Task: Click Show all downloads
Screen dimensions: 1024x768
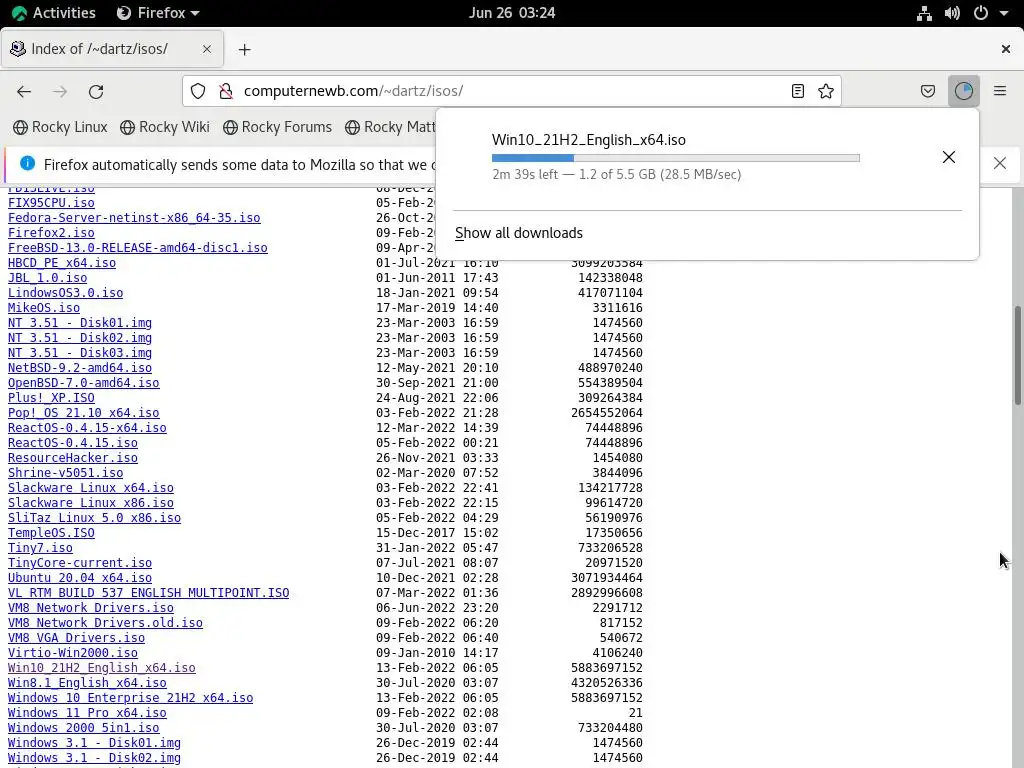Action: (519, 233)
